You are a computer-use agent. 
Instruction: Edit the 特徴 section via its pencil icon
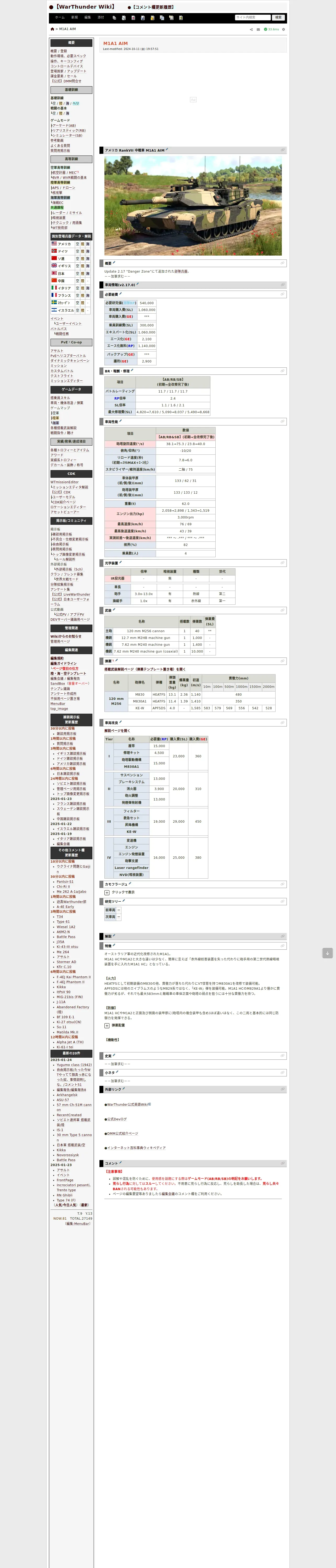click(x=114, y=945)
